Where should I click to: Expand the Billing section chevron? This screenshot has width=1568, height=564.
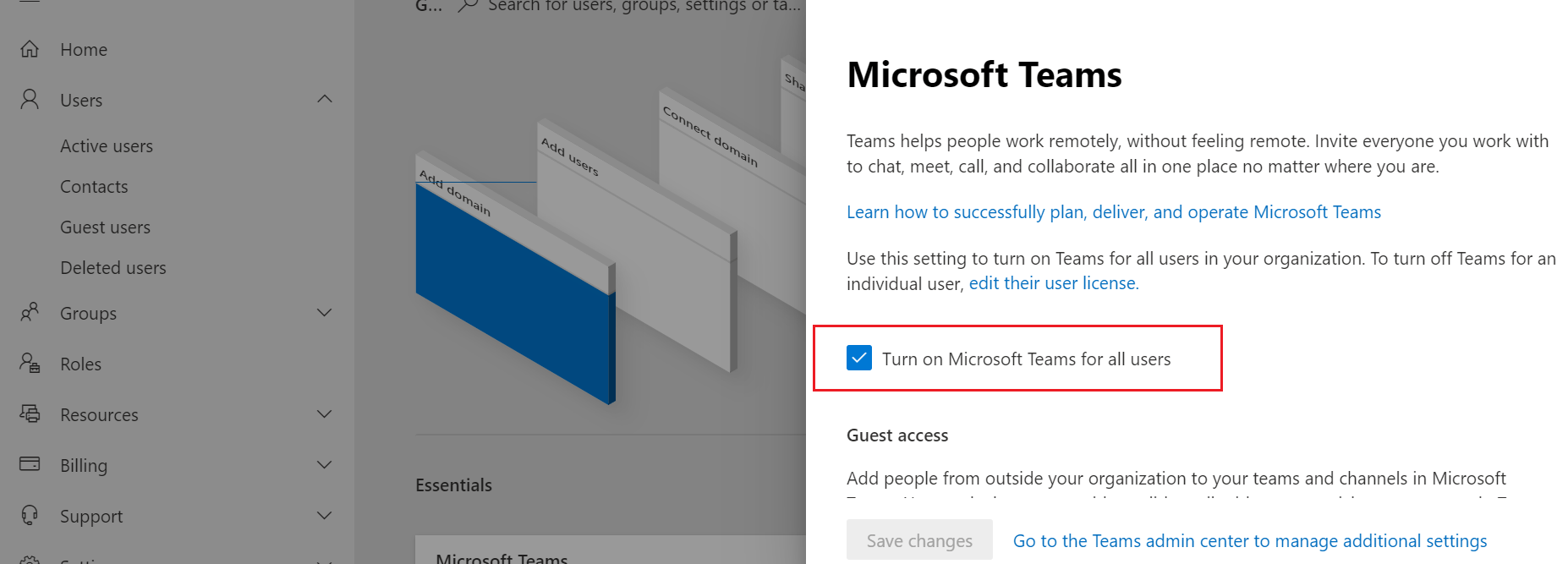[x=324, y=465]
